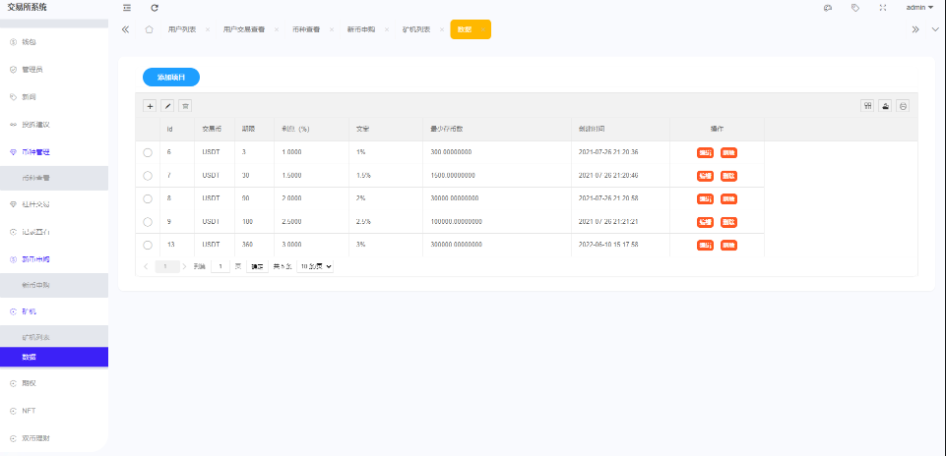Click the refresh icon in the top bar

(154, 8)
